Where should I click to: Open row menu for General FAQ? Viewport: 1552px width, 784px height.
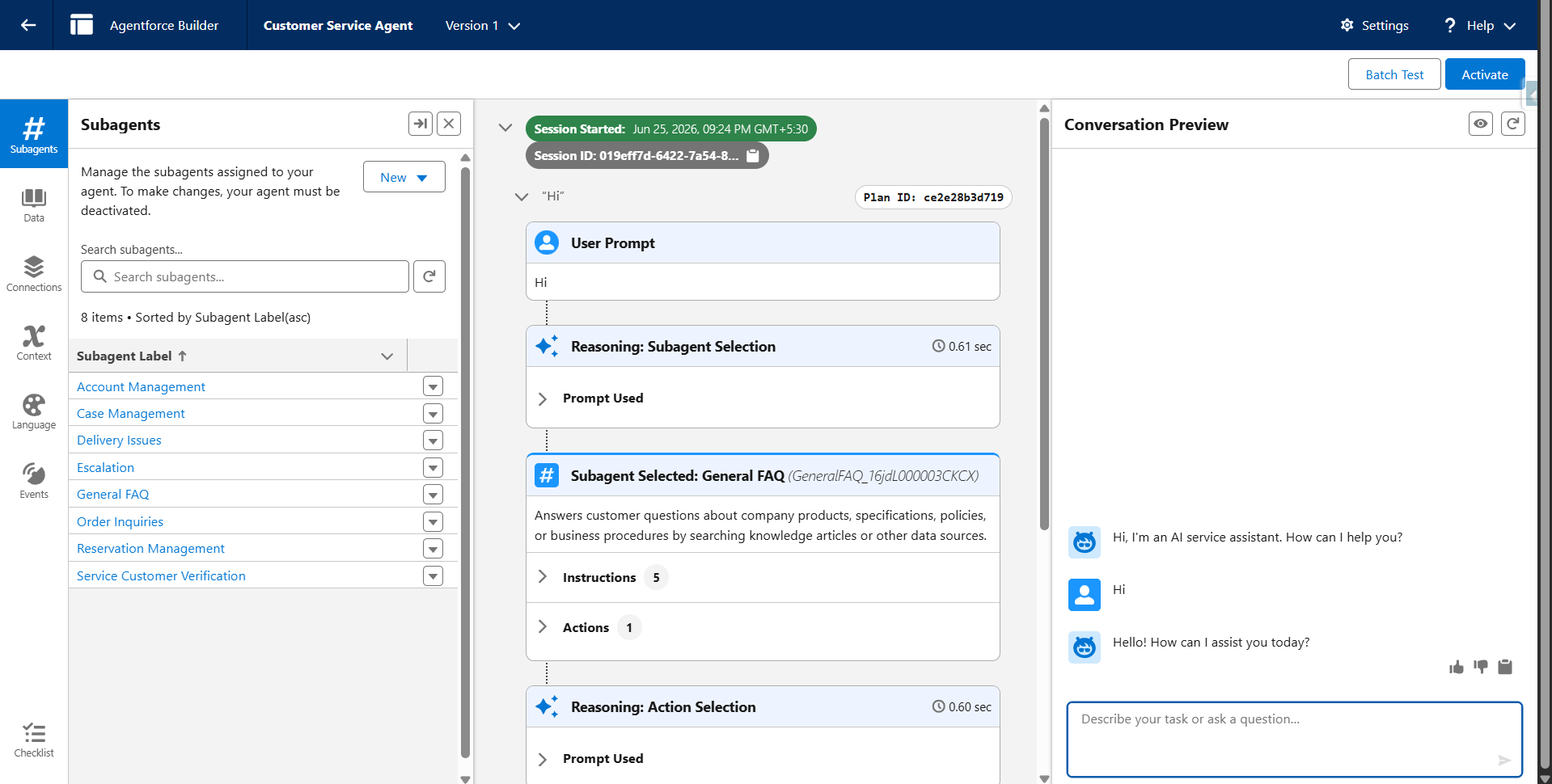pyautogui.click(x=433, y=495)
